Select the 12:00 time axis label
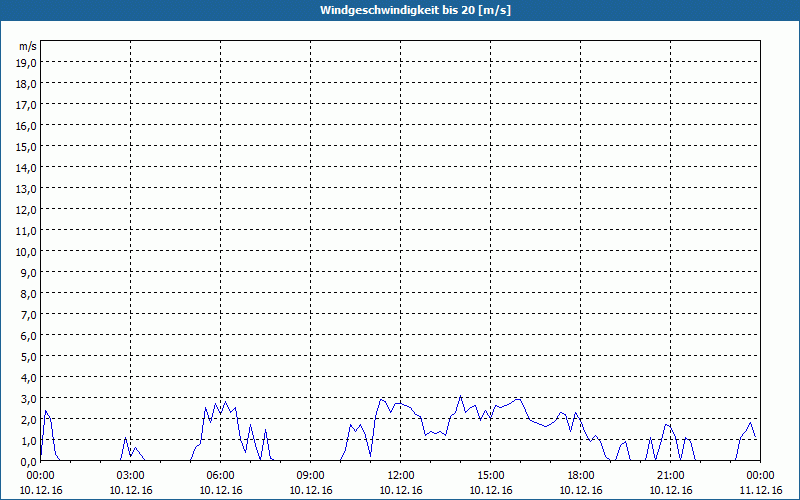The image size is (800, 500). point(401,475)
